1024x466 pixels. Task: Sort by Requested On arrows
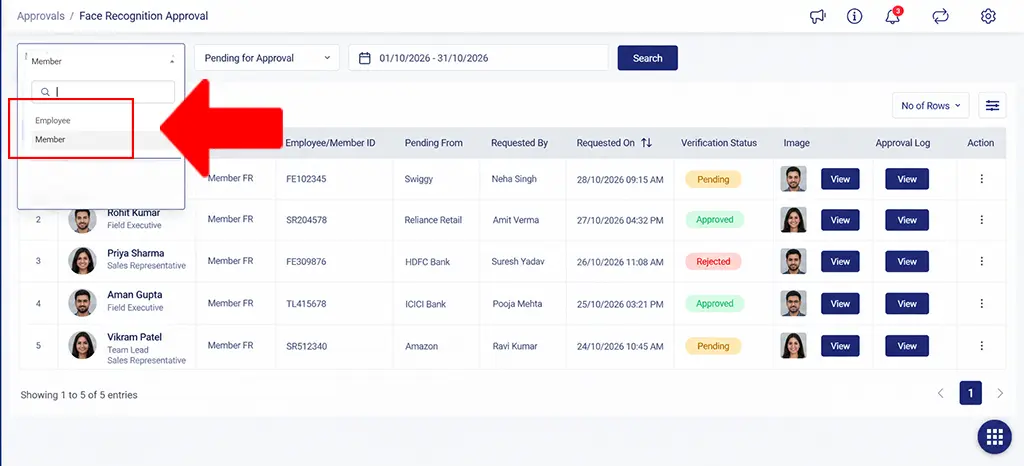click(647, 143)
